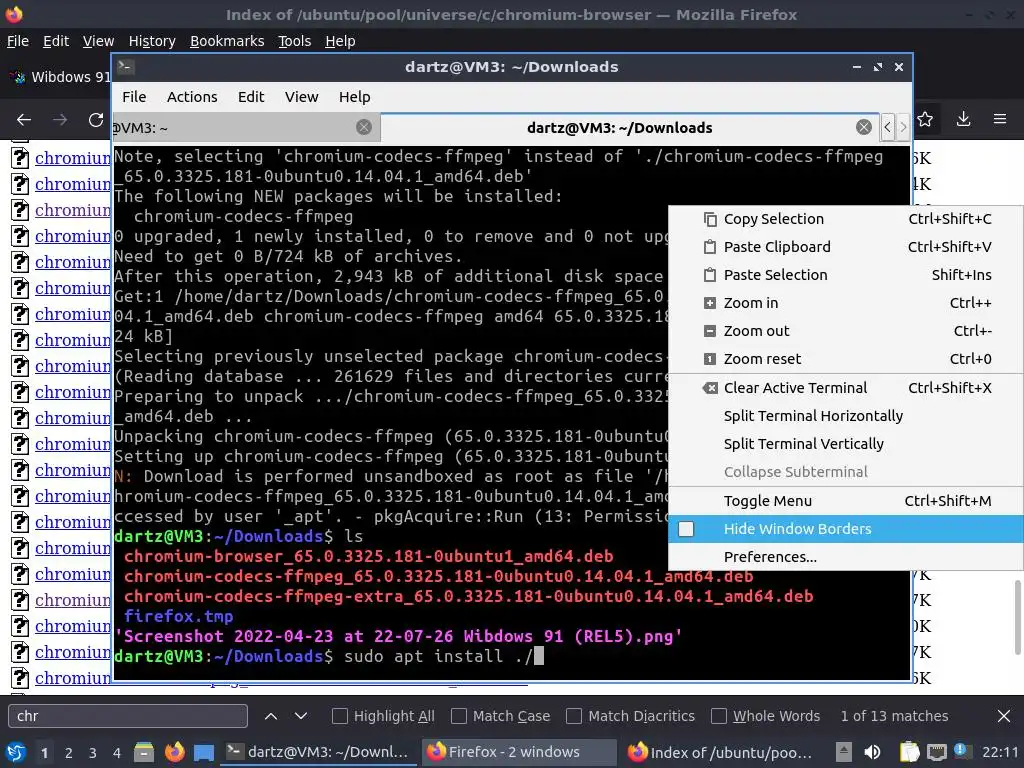Open the terminal File menu
The image size is (1024, 768).
[x=134, y=97]
